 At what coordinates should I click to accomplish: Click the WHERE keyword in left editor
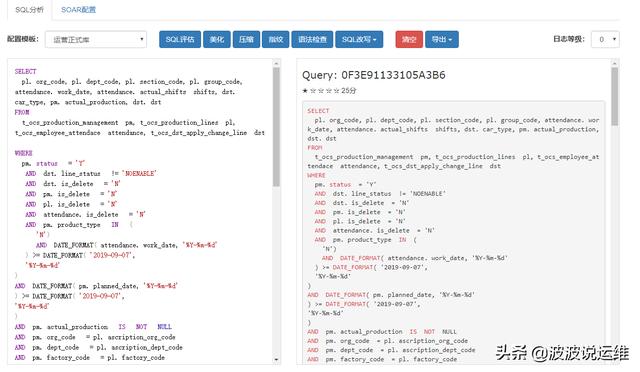point(23,153)
